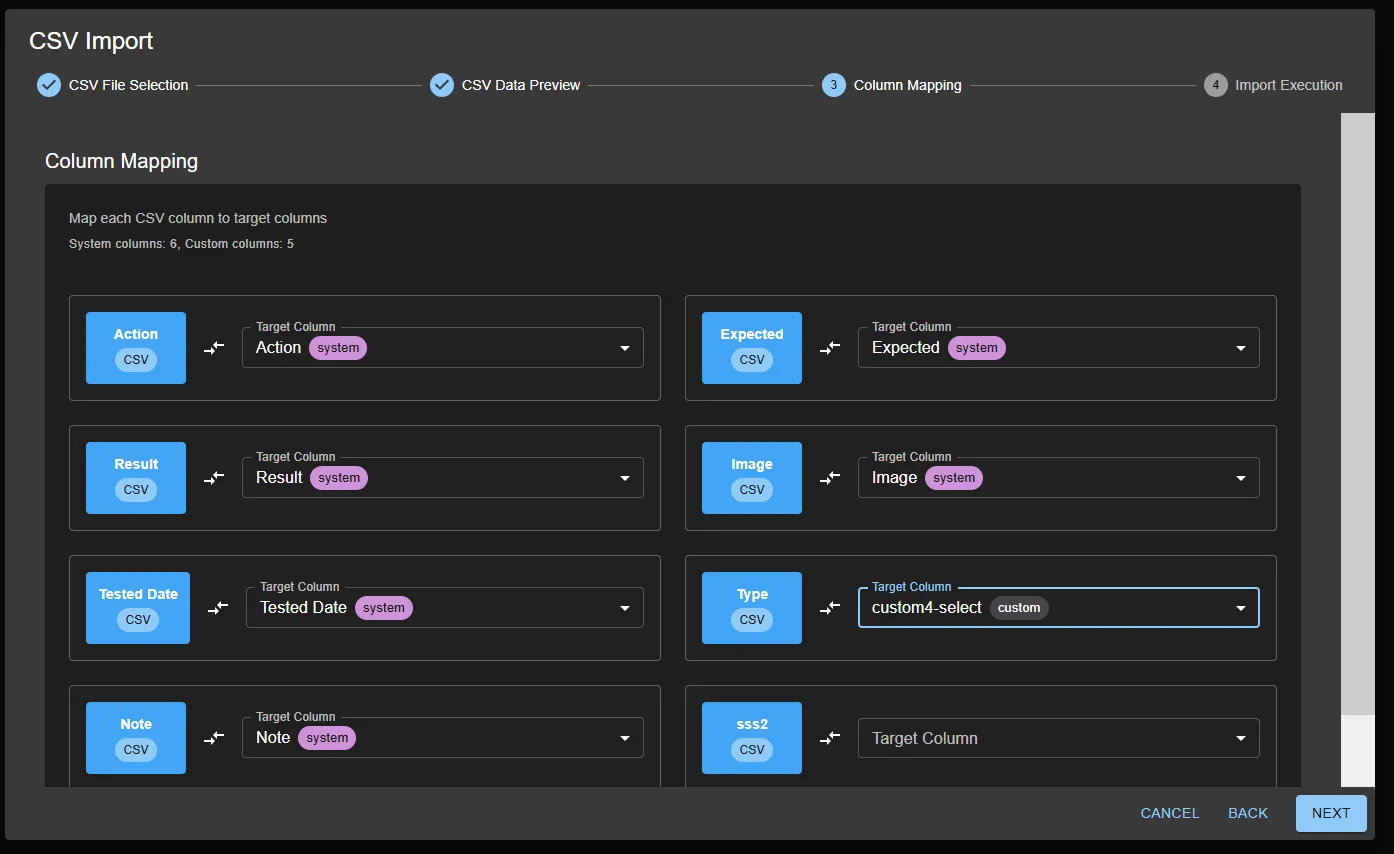Open the empty Target Column dropdown for sss2

tap(1058, 738)
